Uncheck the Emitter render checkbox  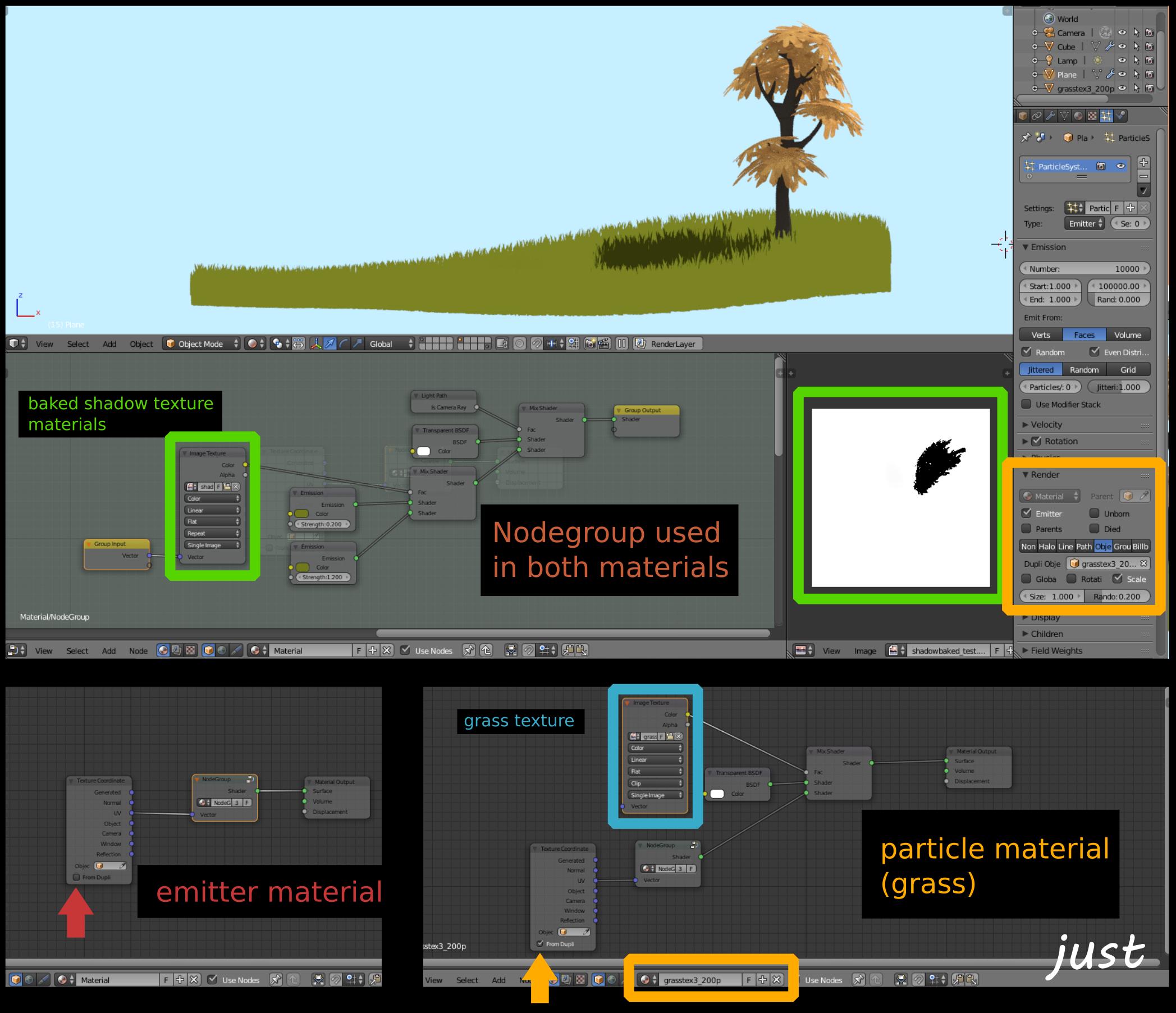click(x=1027, y=513)
